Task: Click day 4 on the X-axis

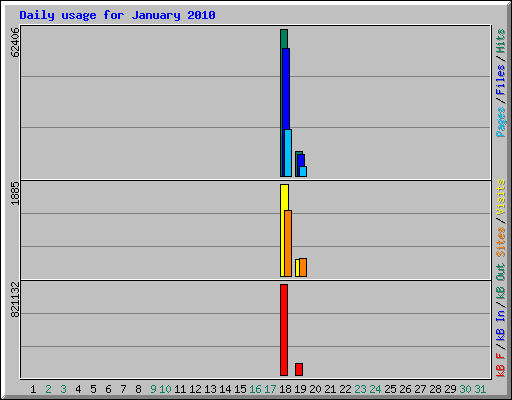Action: (x=78, y=389)
